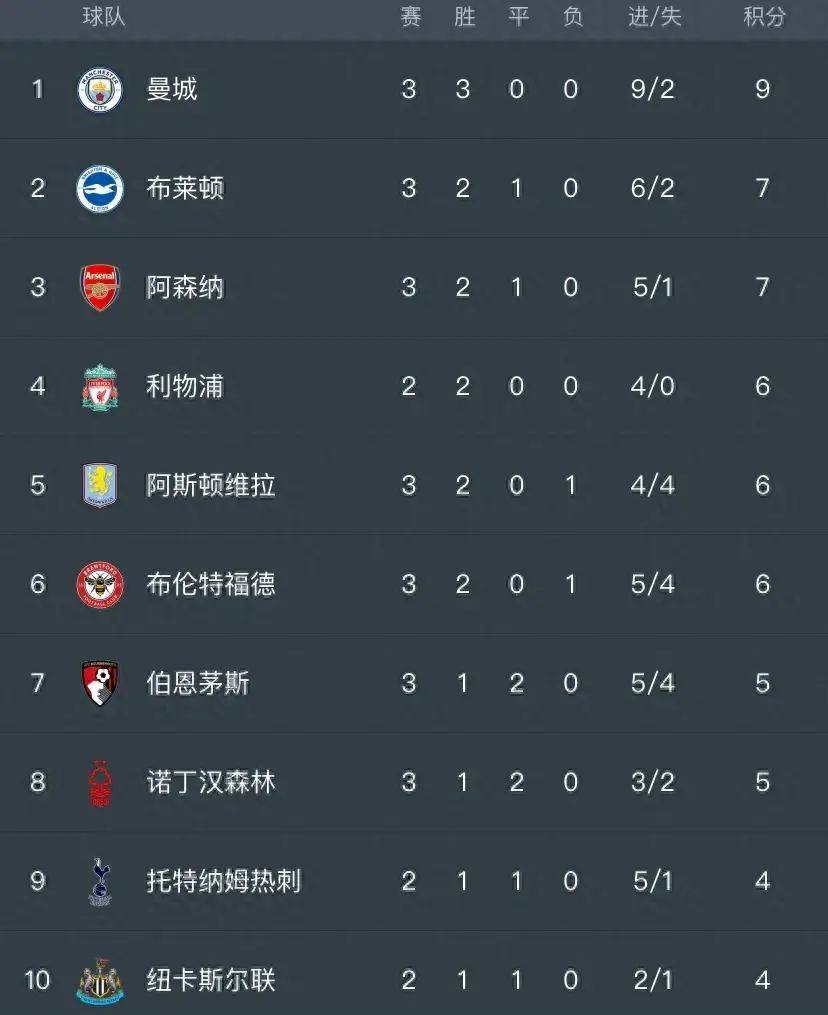Click the Aston Villa crest icon
The height and width of the screenshot is (1015, 828).
pos(100,485)
